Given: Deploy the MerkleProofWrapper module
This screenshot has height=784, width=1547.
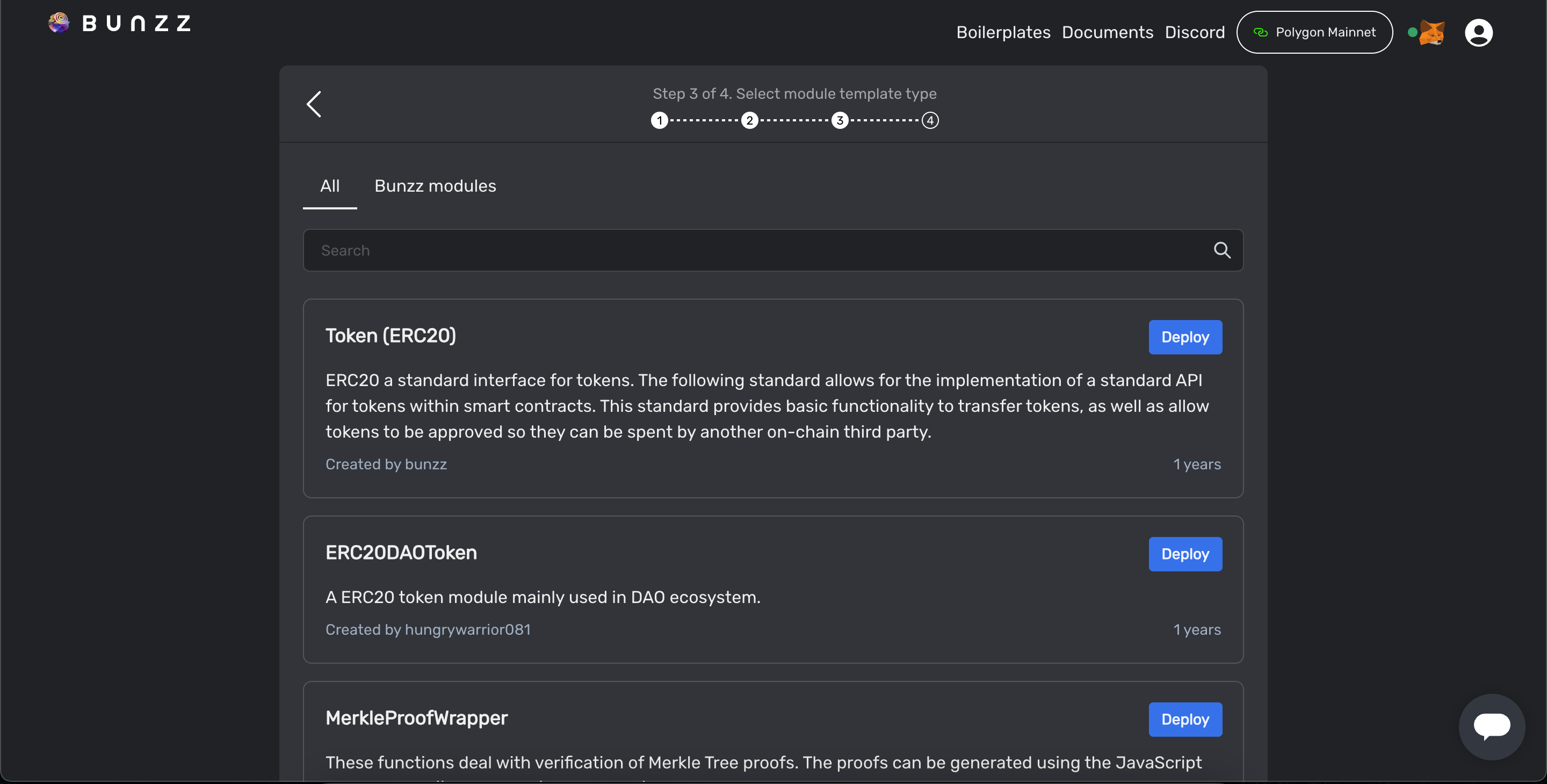Looking at the screenshot, I should [x=1184, y=719].
